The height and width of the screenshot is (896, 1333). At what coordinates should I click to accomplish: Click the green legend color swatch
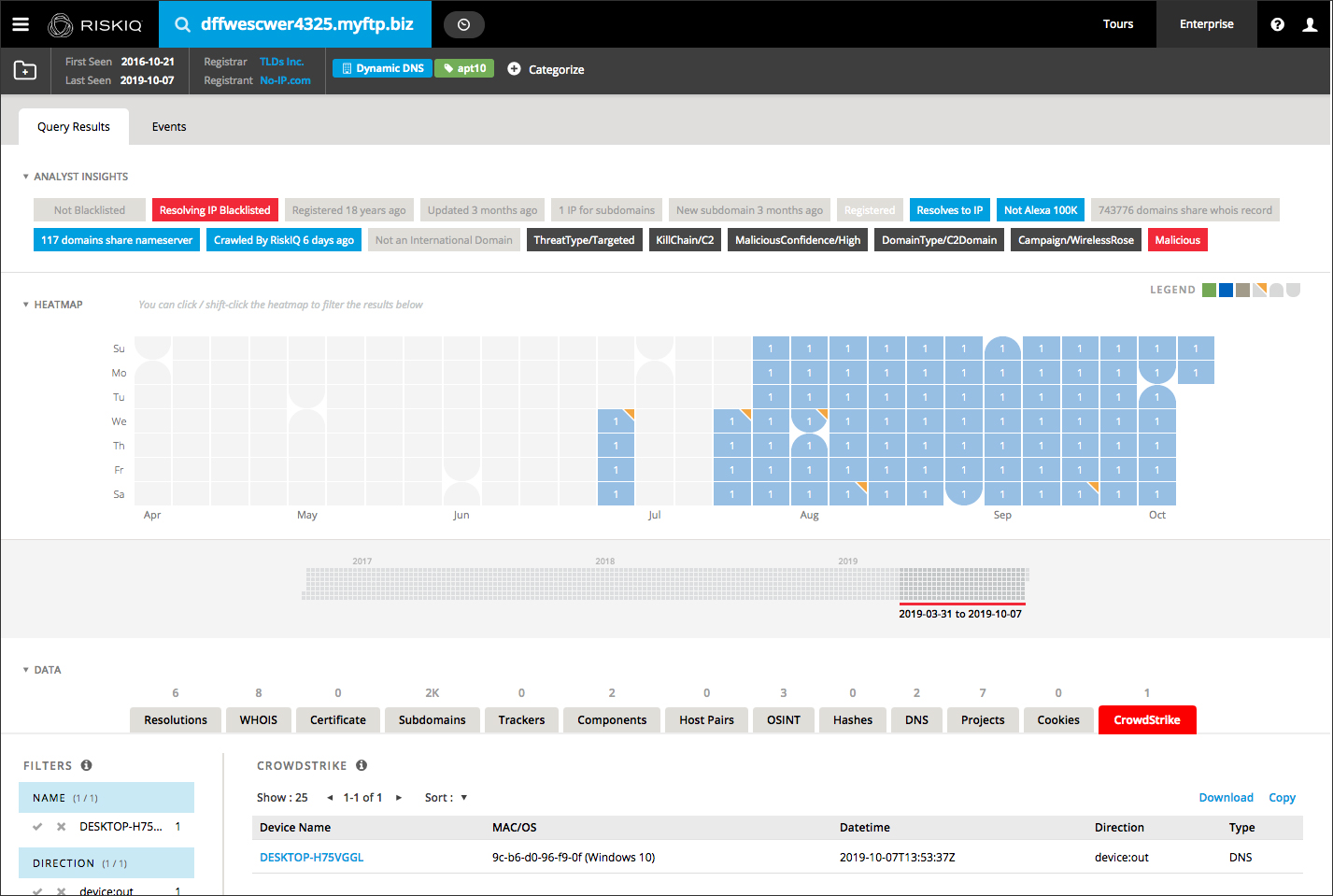click(1210, 290)
